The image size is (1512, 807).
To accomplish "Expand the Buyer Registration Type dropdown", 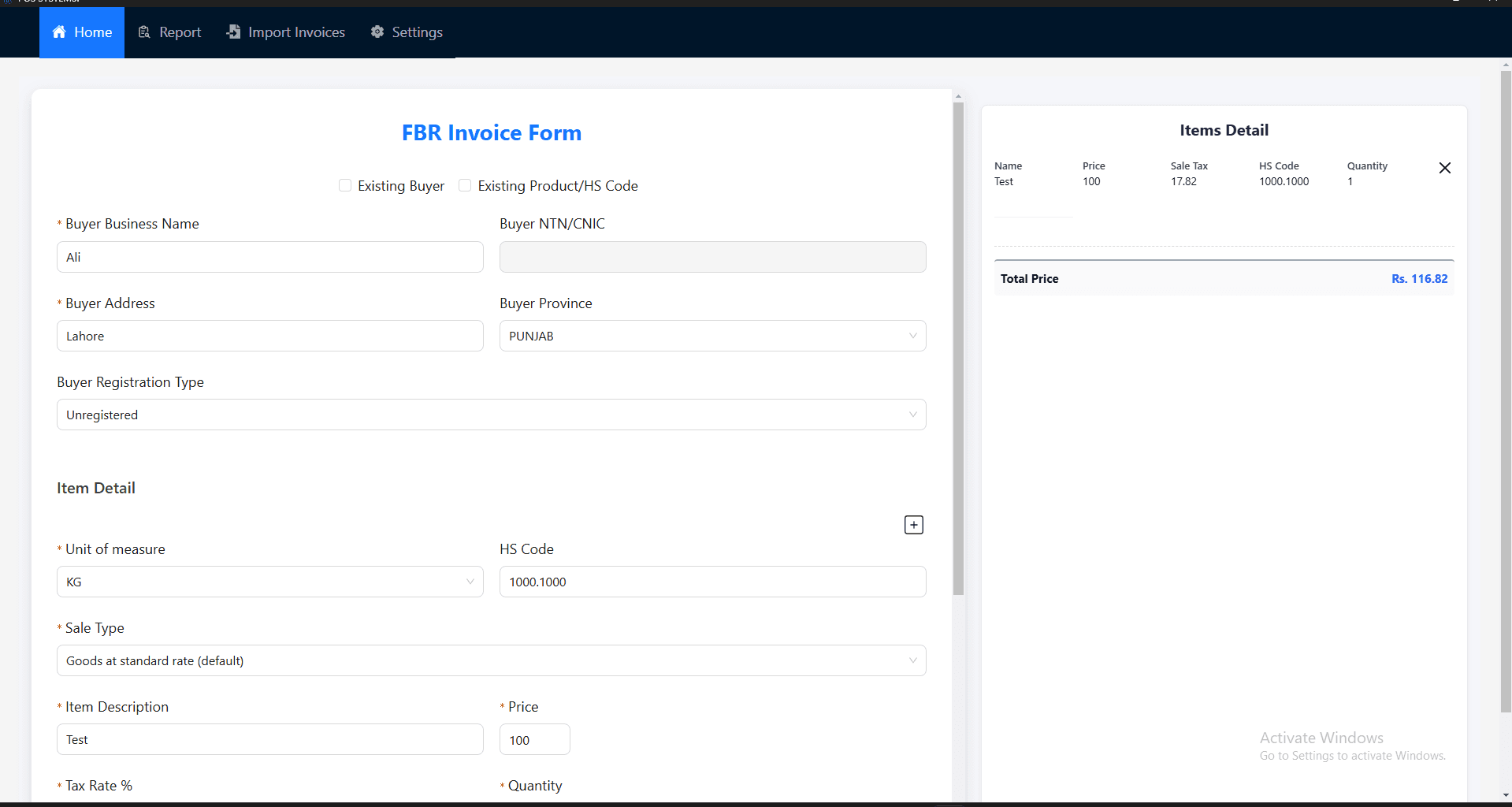I will (x=491, y=415).
